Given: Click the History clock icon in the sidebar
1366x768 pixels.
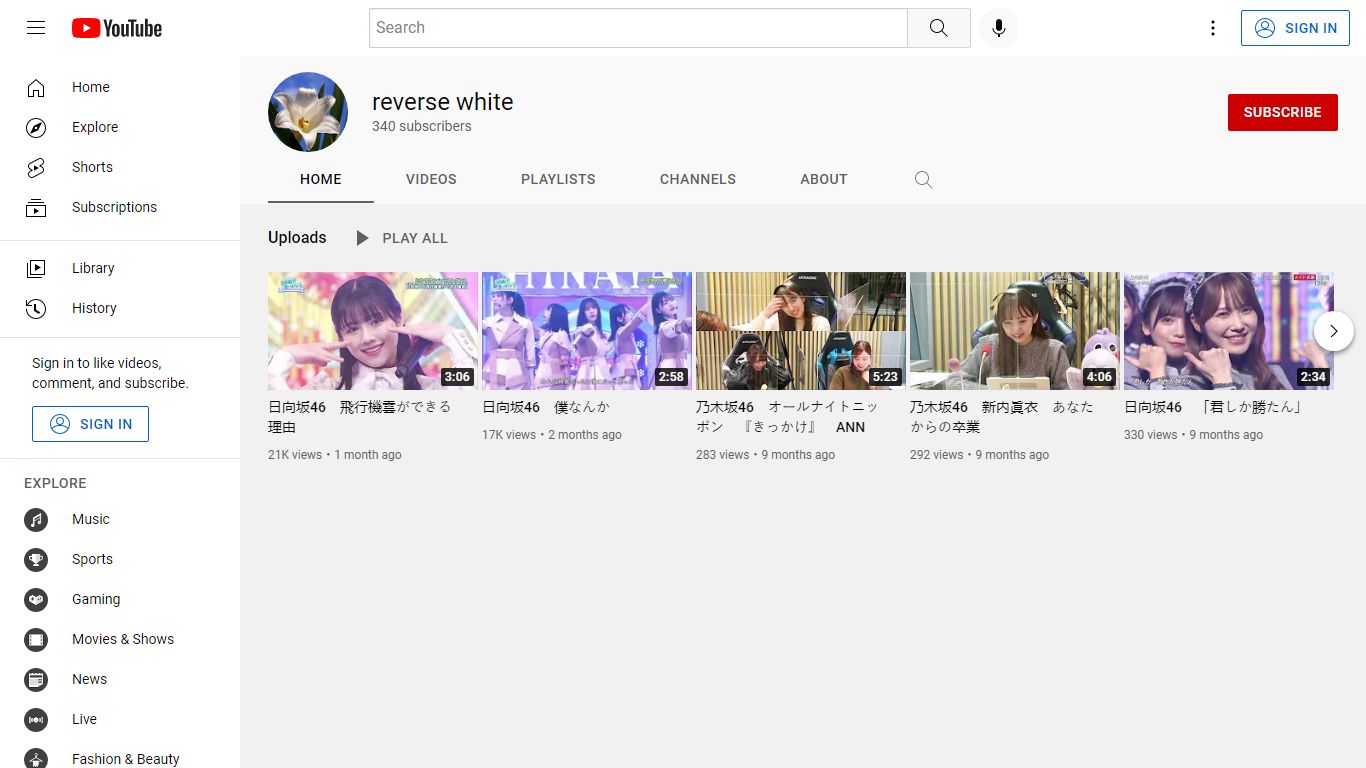Looking at the screenshot, I should pos(36,308).
